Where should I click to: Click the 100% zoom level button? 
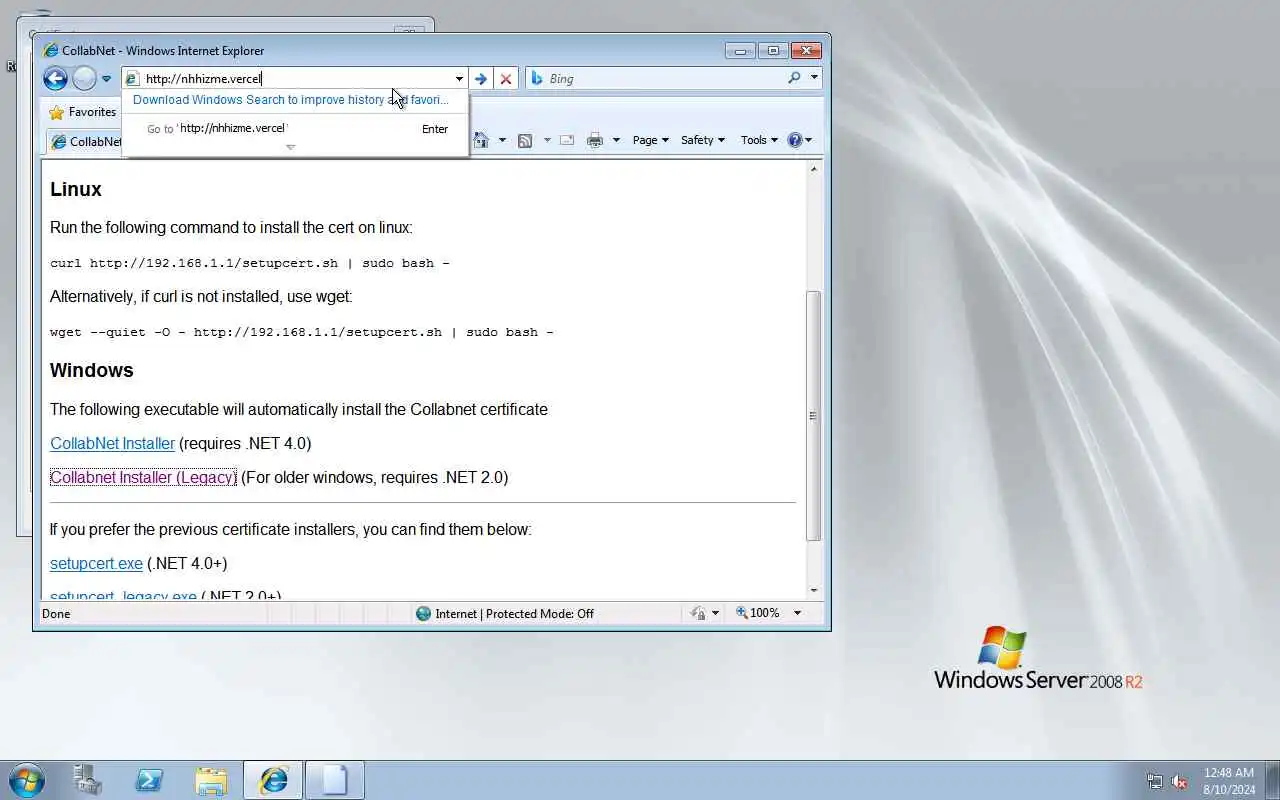[758, 613]
